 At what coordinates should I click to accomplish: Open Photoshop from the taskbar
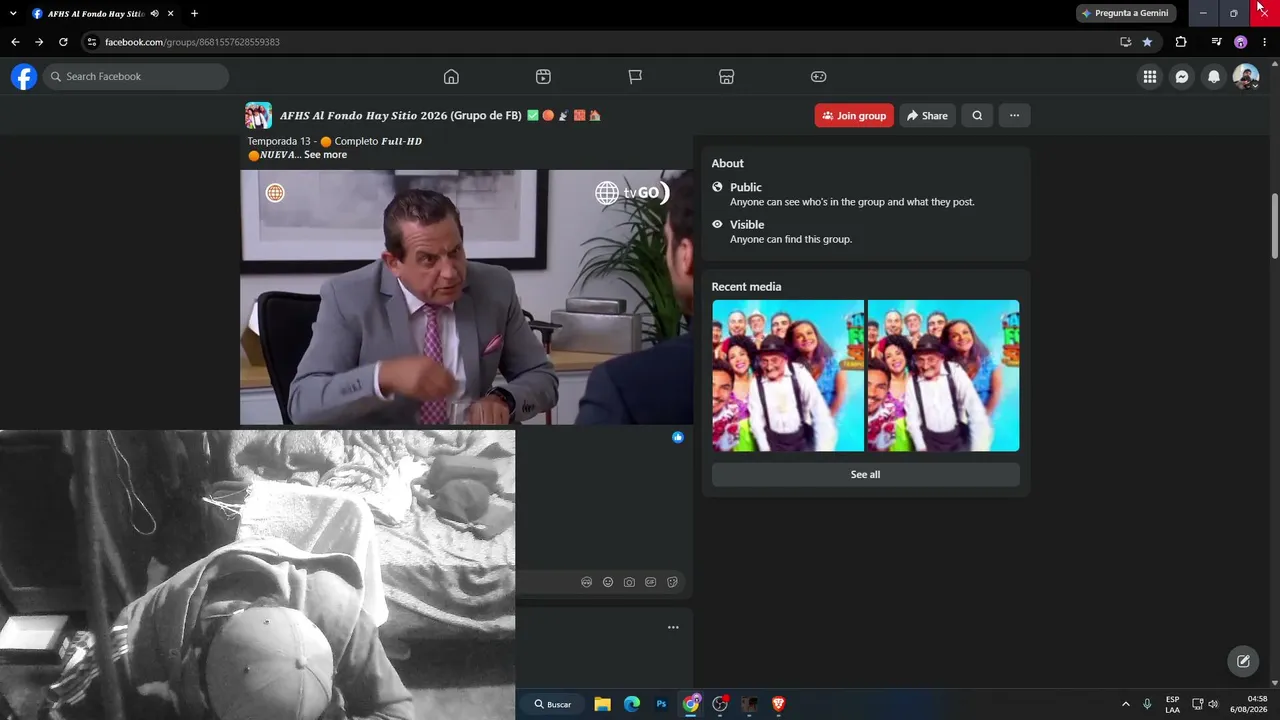click(x=661, y=704)
